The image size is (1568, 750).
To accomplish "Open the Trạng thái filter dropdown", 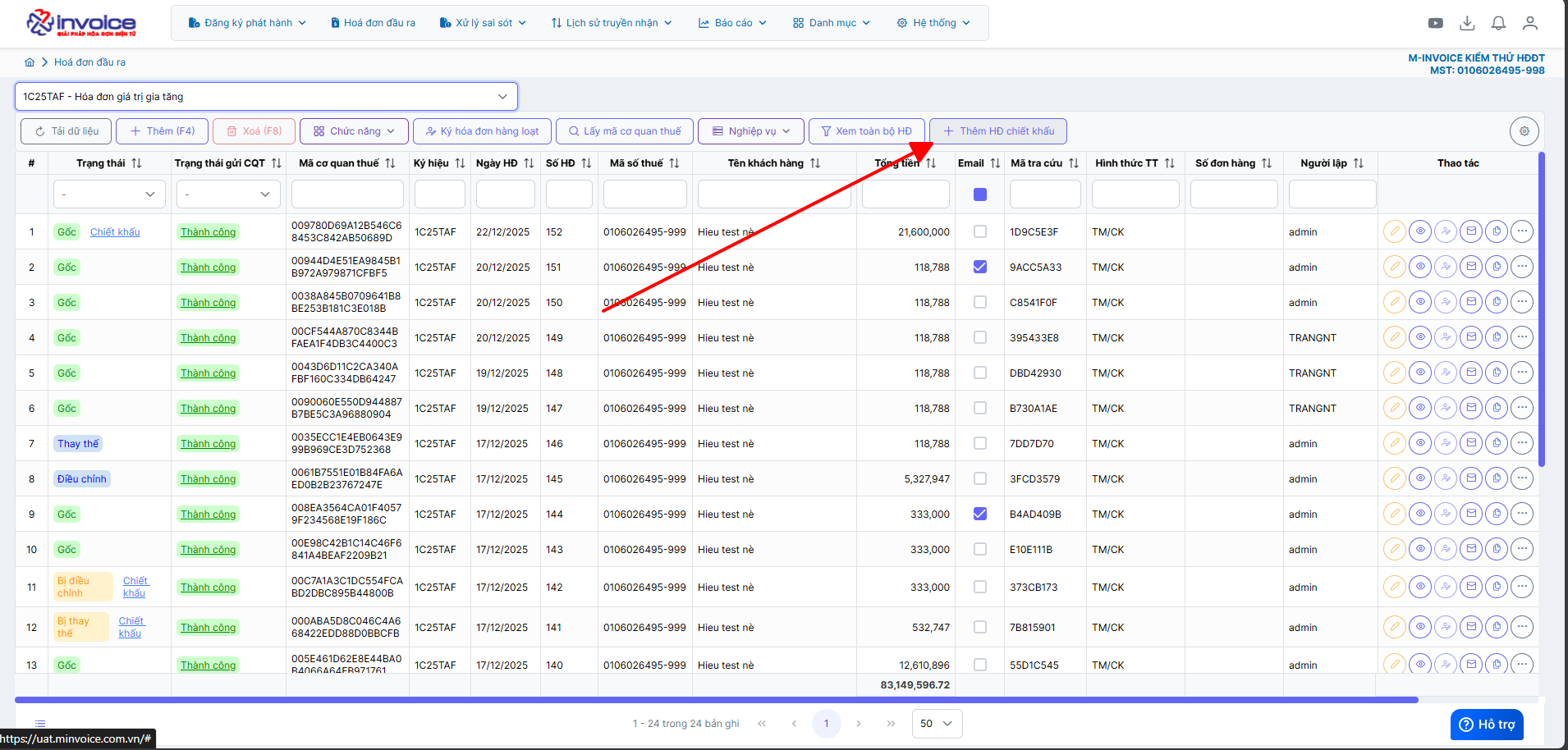I will [x=109, y=194].
